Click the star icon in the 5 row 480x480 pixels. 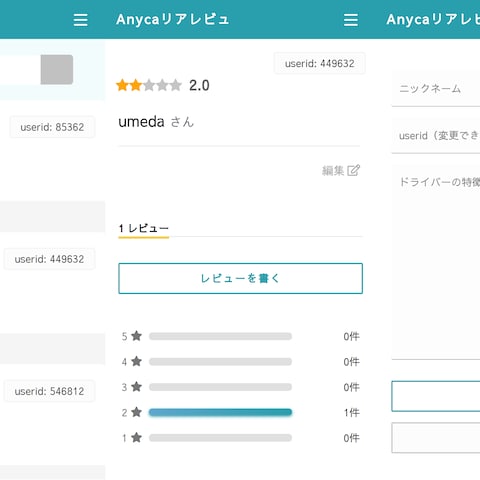(136, 336)
